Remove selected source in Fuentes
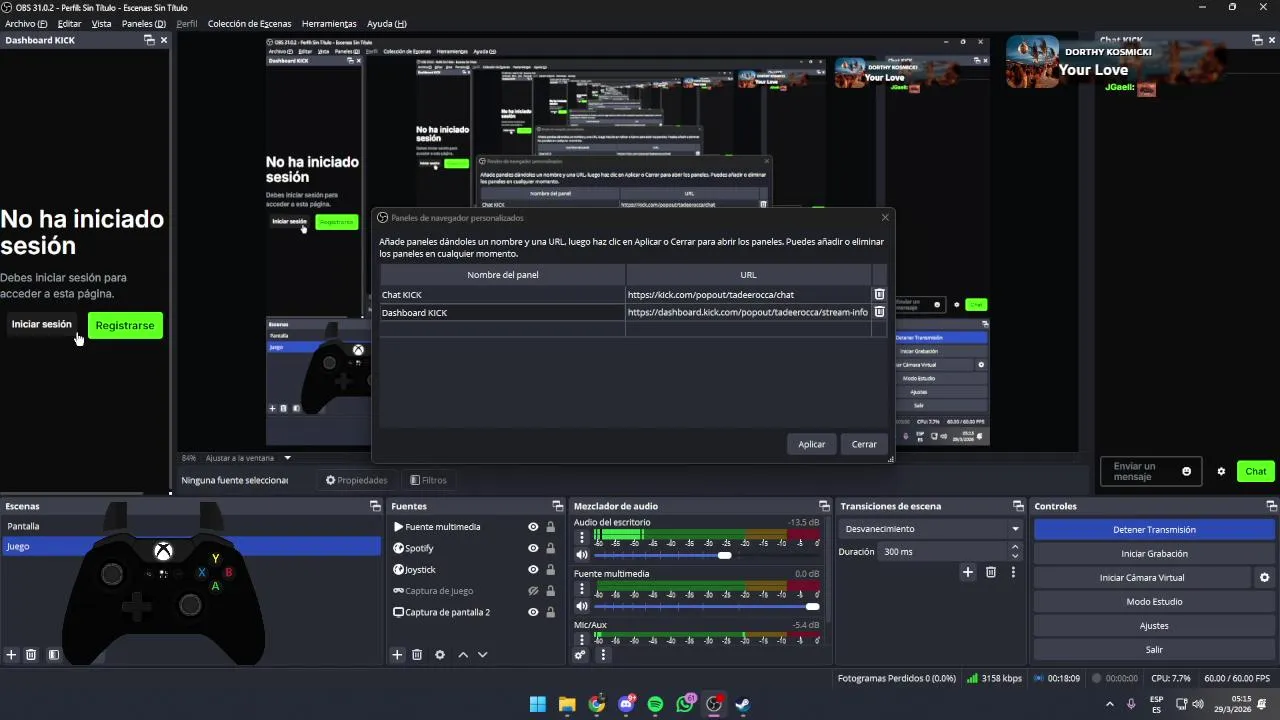Viewport: 1280px width, 720px height. (x=417, y=655)
